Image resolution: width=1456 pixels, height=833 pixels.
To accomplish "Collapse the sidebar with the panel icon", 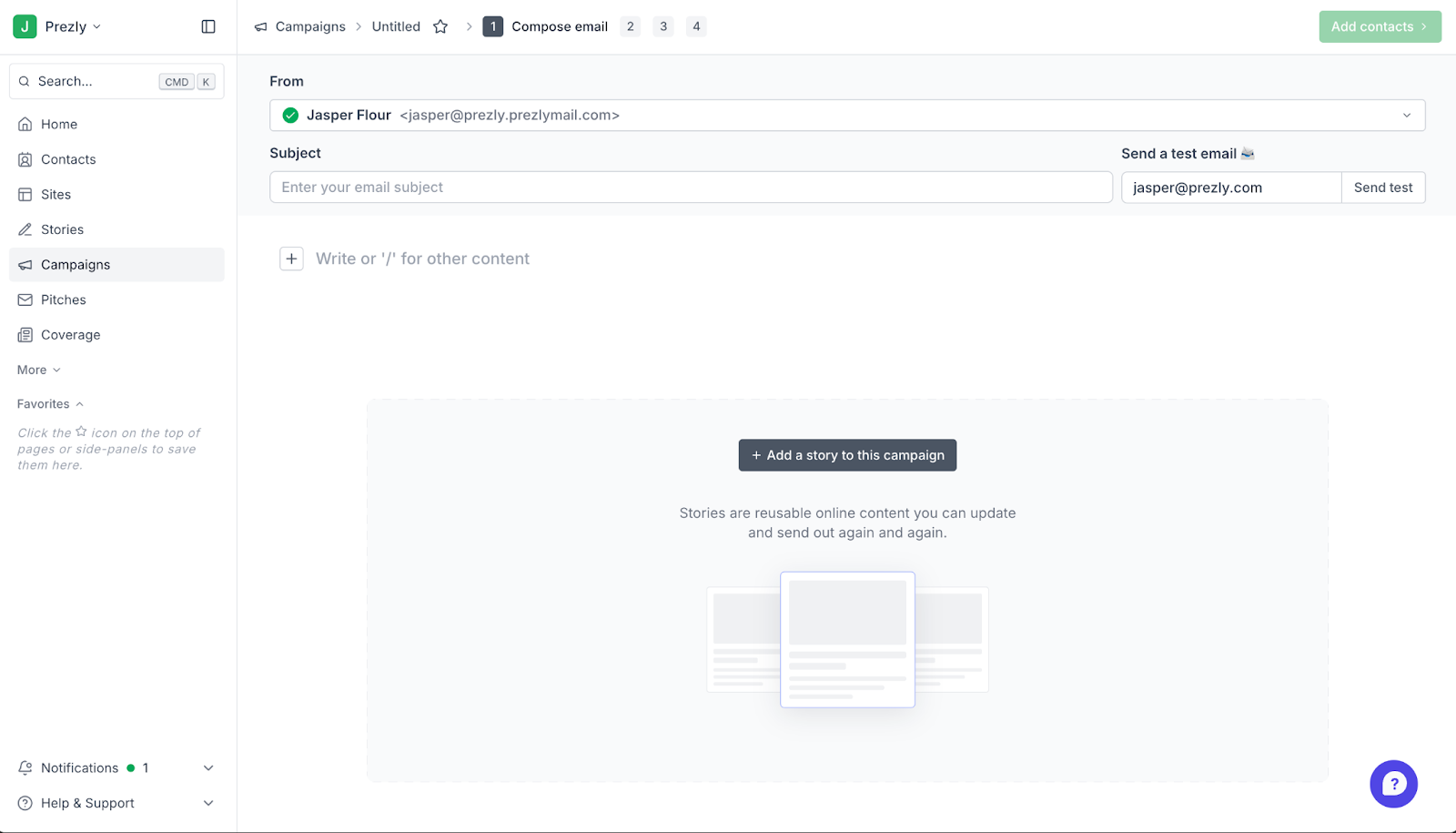I will point(208,26).
